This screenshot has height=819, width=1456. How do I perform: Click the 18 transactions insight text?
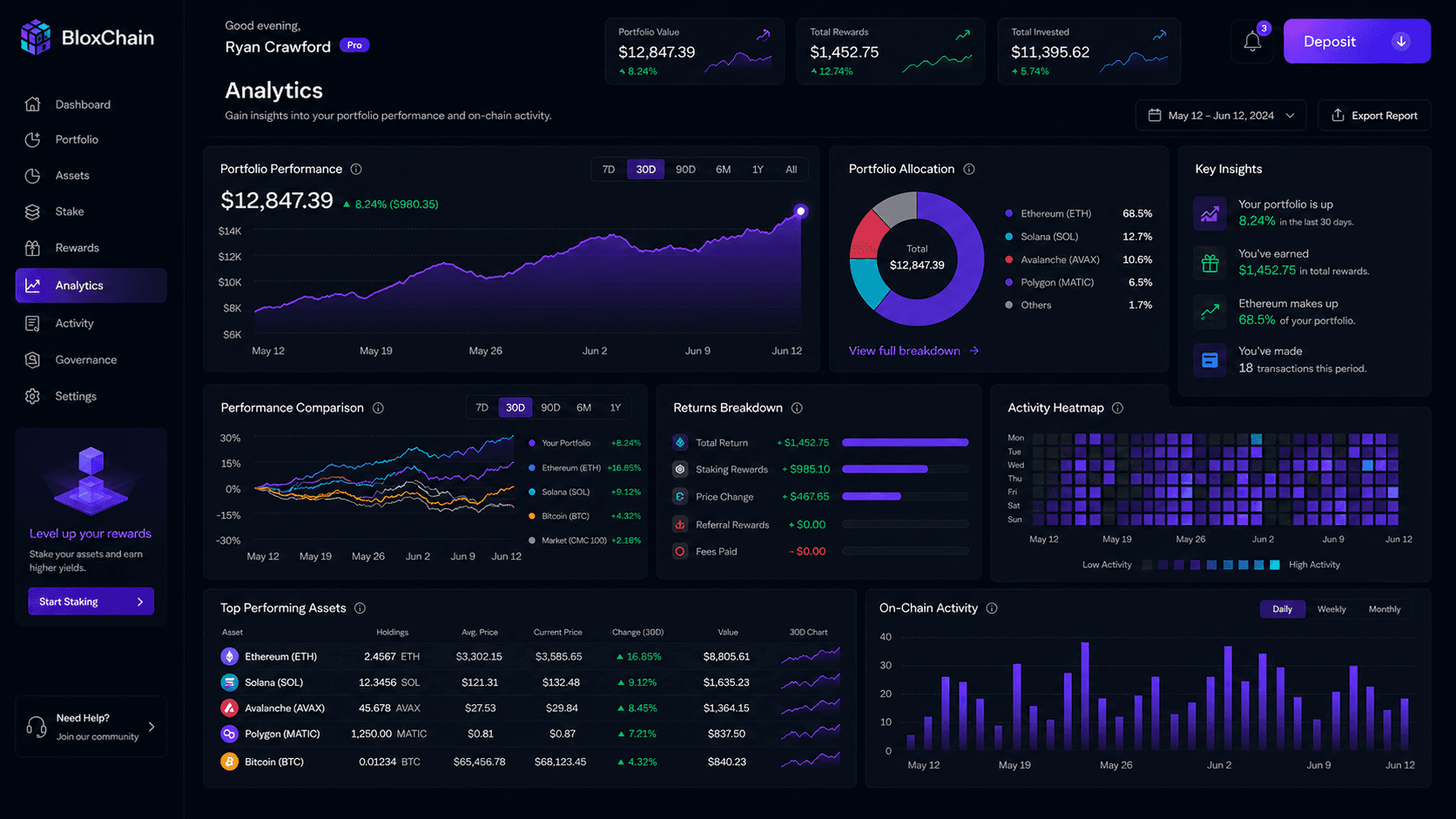pyautogui.click(x=1302, y=359)
